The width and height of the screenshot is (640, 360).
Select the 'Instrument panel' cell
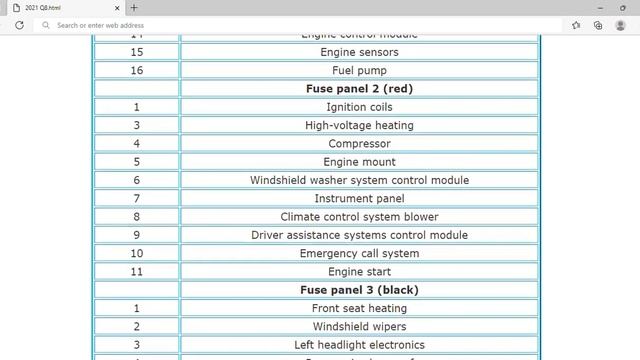[359, 198]
